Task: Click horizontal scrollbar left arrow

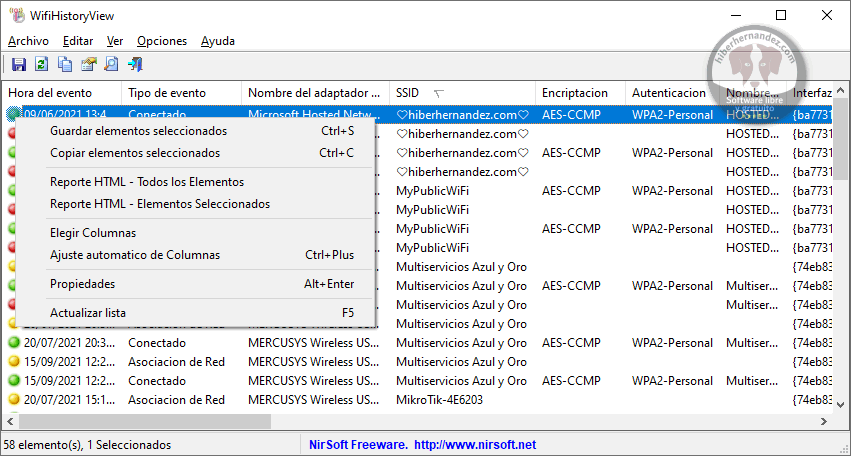Action: [10, 421]
